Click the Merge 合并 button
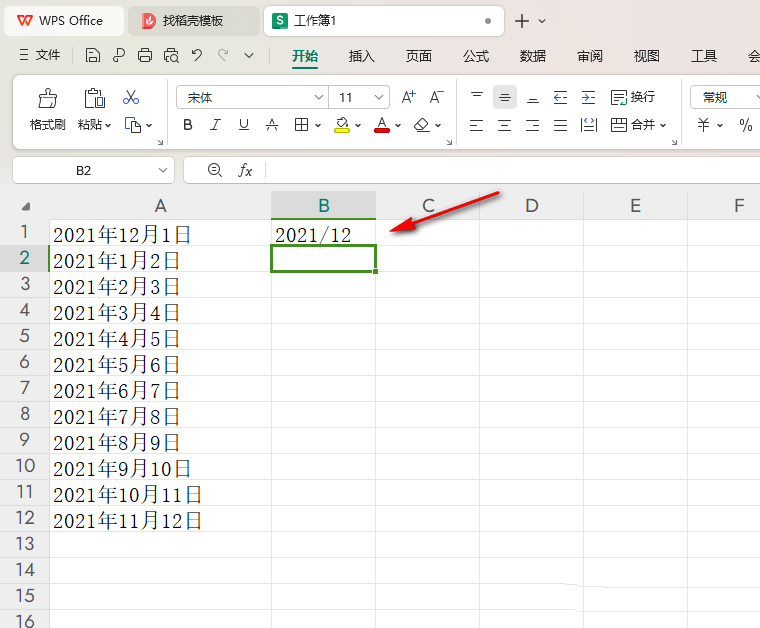760x628 pixels. click(x=633, y=125)
